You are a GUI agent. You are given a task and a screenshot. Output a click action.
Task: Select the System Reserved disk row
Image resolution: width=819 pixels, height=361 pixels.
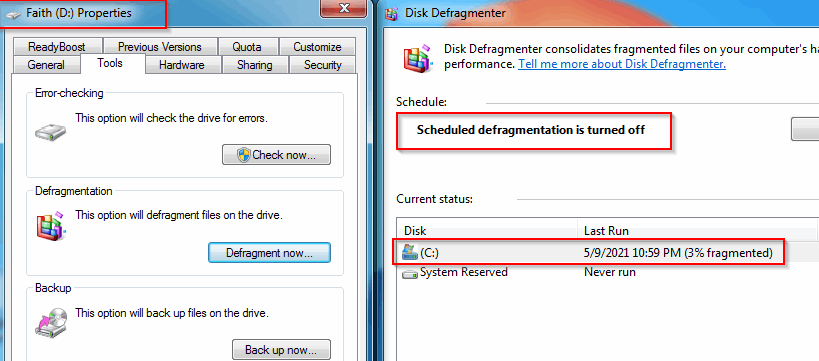click(606, 272)
